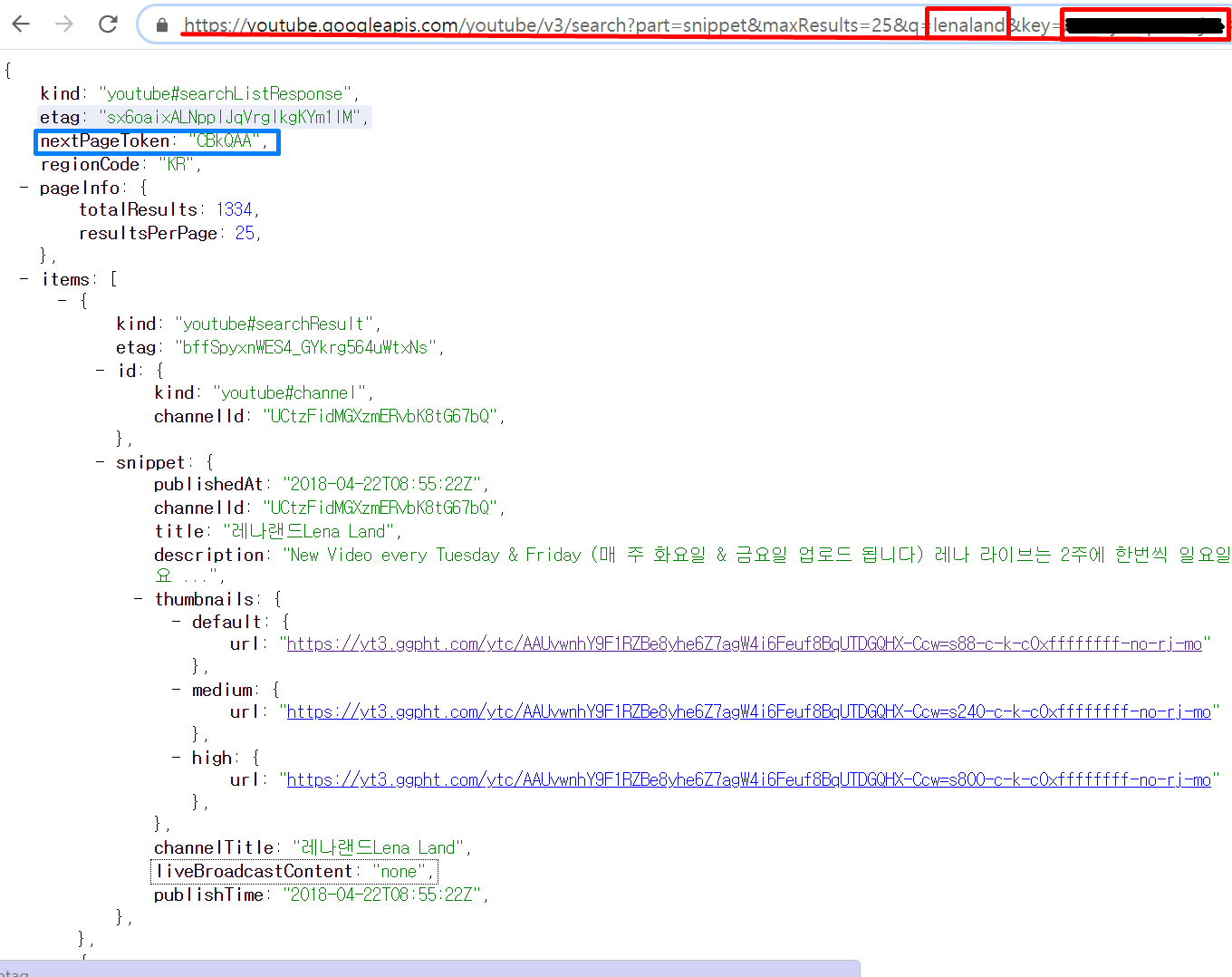Collapse the snippet object
Viewport: 1232px width, 977px height.
101,462
